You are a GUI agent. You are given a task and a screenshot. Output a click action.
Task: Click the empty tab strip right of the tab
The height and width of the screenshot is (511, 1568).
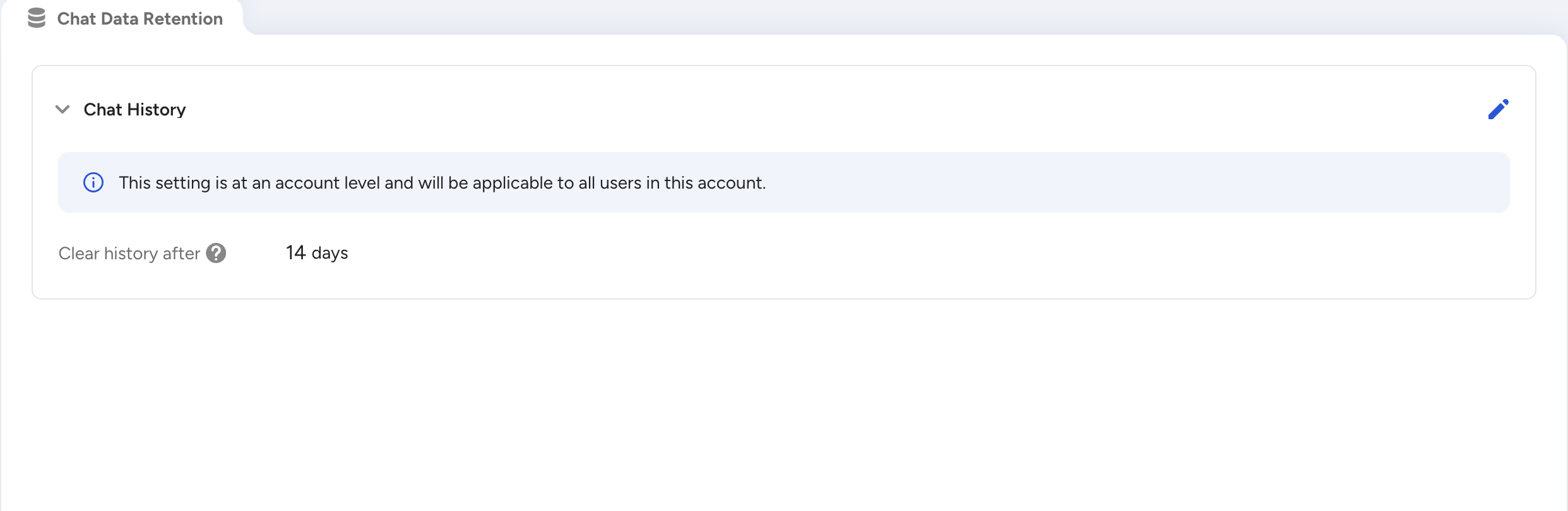884,16
